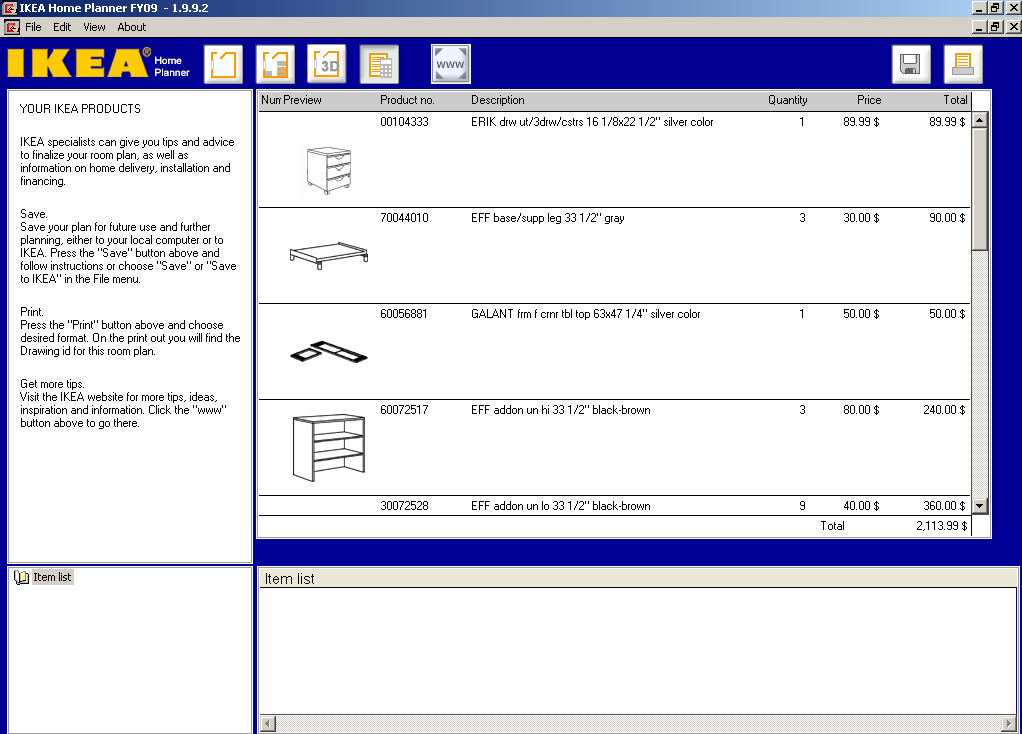Click EFF addon un lo black-brown description

[x=561, y=506]
